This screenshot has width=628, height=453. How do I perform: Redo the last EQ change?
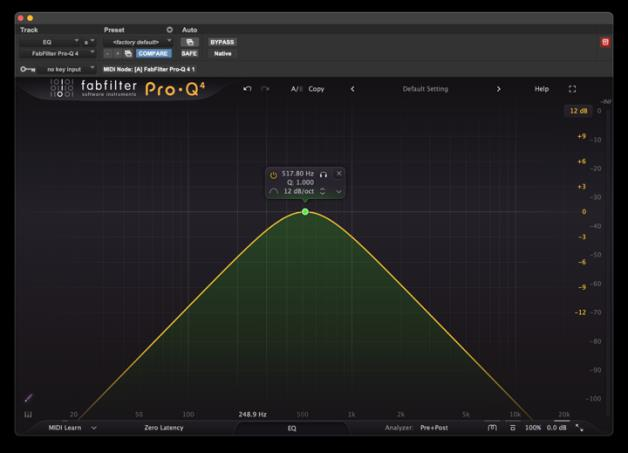pos(265,89)
